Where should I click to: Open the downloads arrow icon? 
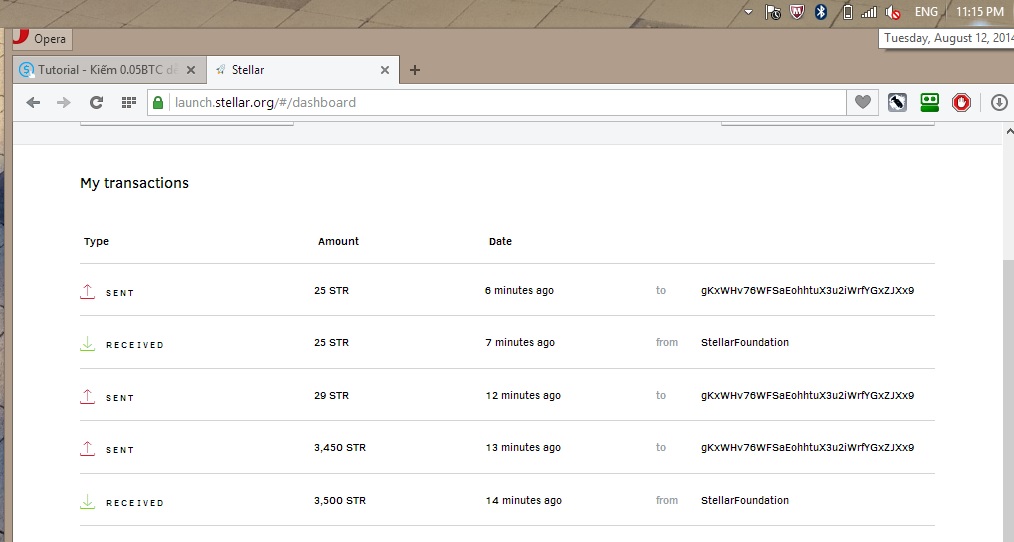pos(999,102)
